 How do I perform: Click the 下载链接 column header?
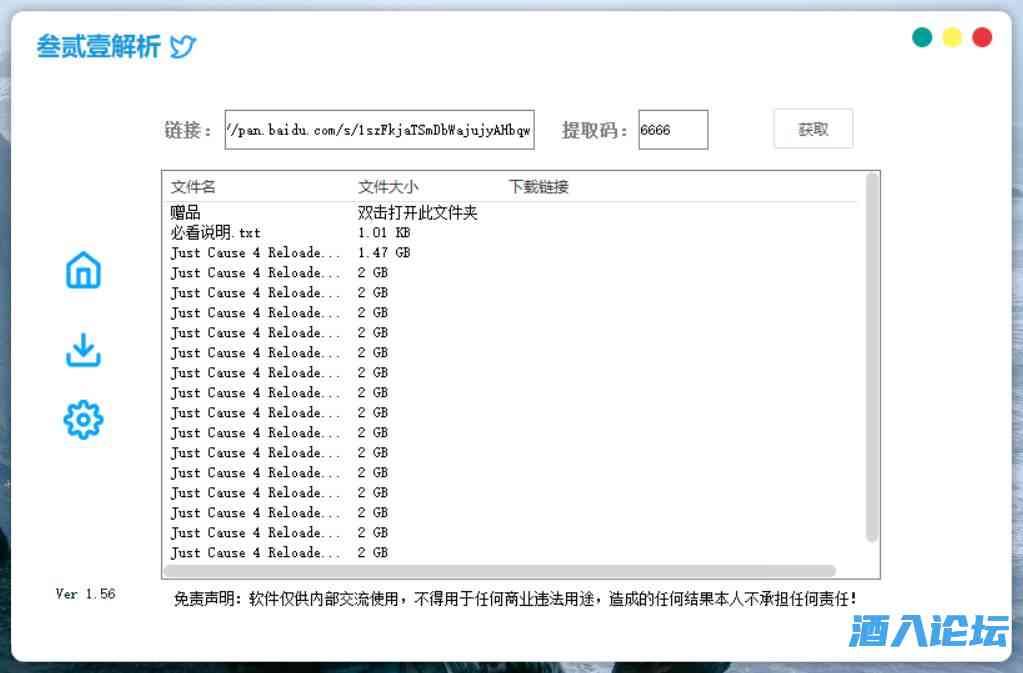(x=536, y=186)
